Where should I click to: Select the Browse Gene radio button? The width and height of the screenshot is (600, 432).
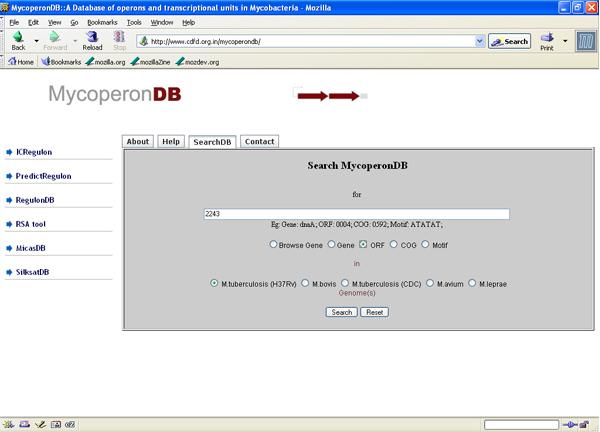(x=274, y=243)
